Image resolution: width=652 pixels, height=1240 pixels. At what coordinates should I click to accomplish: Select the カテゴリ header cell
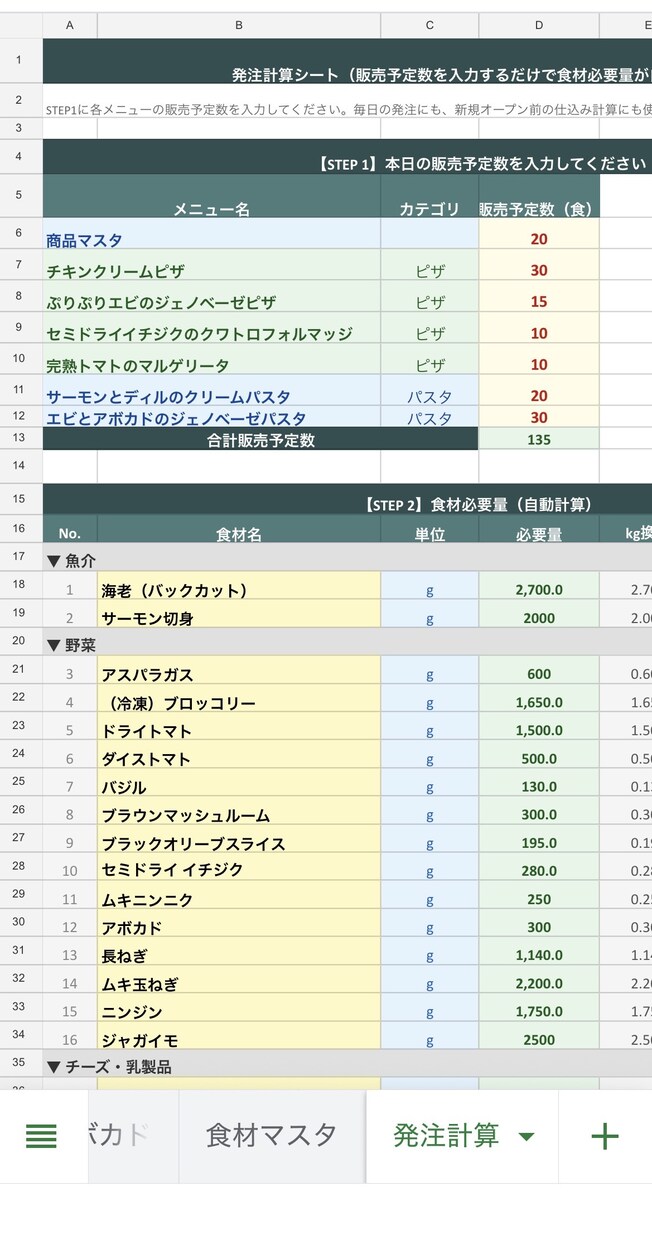(x=430, y=197)
